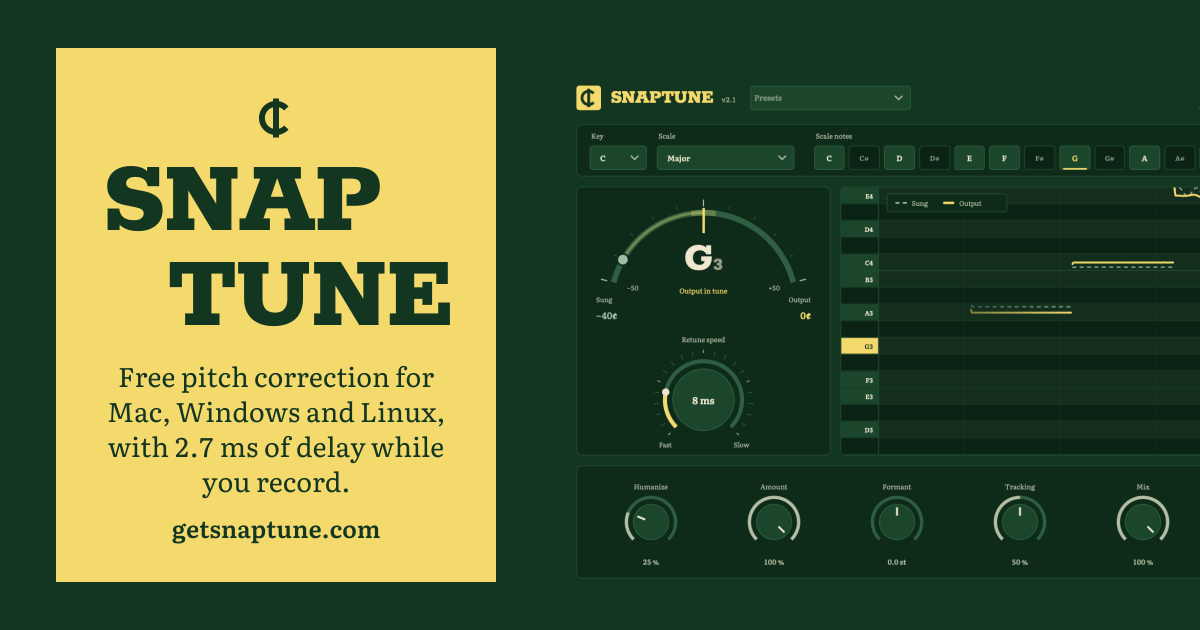The width and height of the screenshot is (1200, 630).
Task: Enable the G# scale note
Action: 1109,158
